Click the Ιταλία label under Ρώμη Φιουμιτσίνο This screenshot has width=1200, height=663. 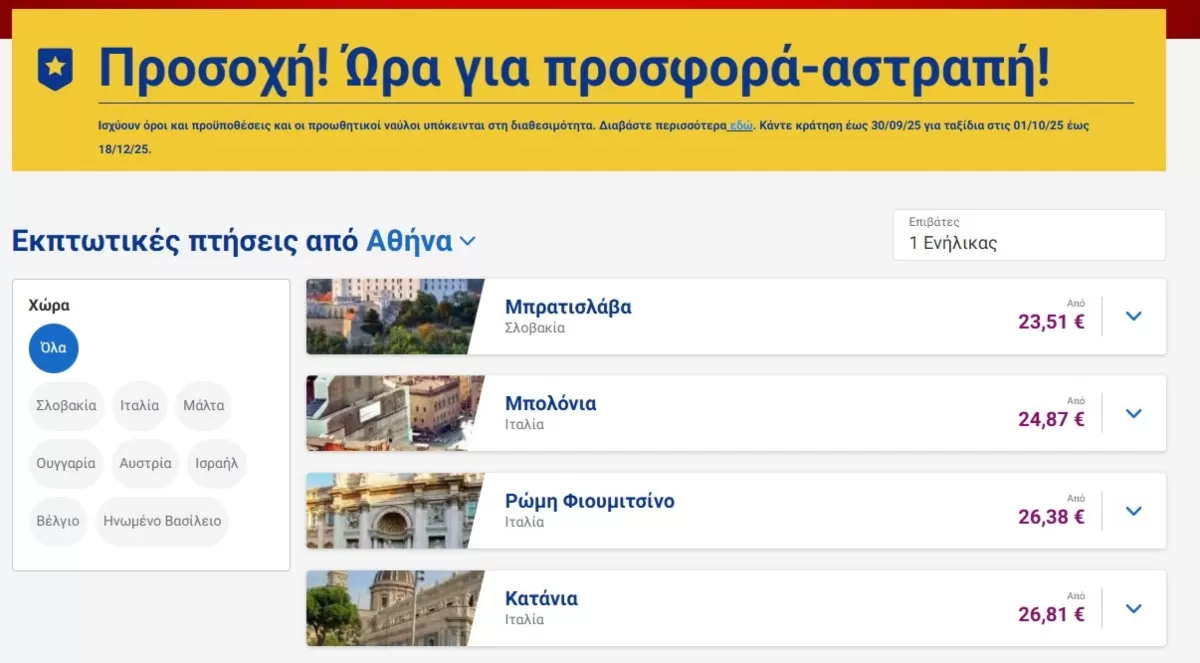[x=525, y=522]
